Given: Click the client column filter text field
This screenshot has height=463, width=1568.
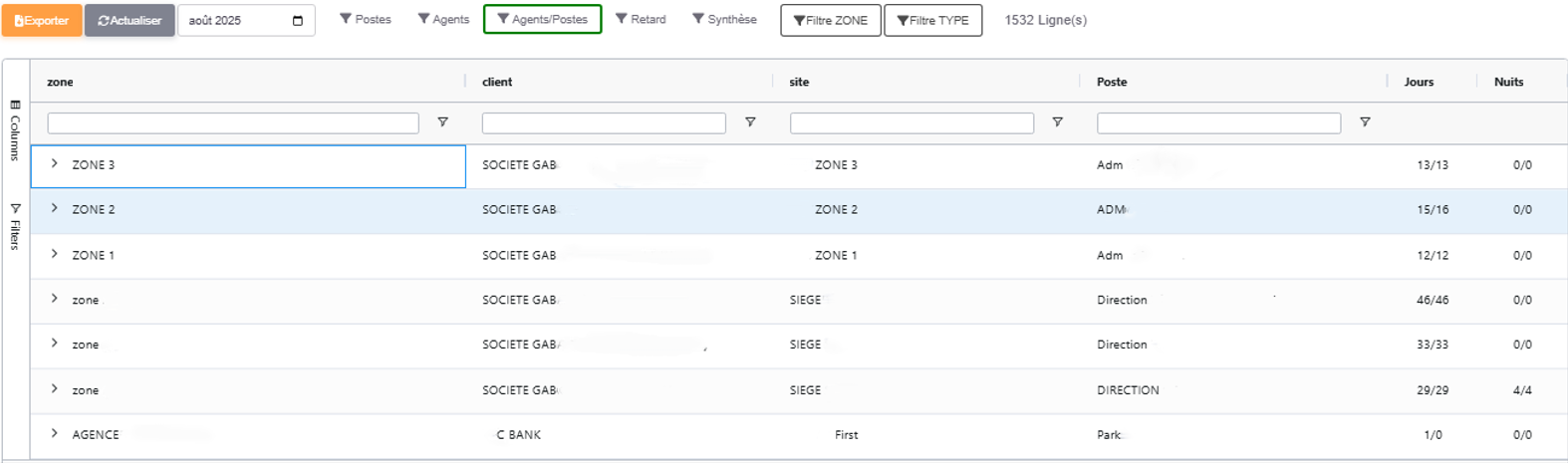Looking at the screenshot, I should pyautogui.click(x=603, y=122).
